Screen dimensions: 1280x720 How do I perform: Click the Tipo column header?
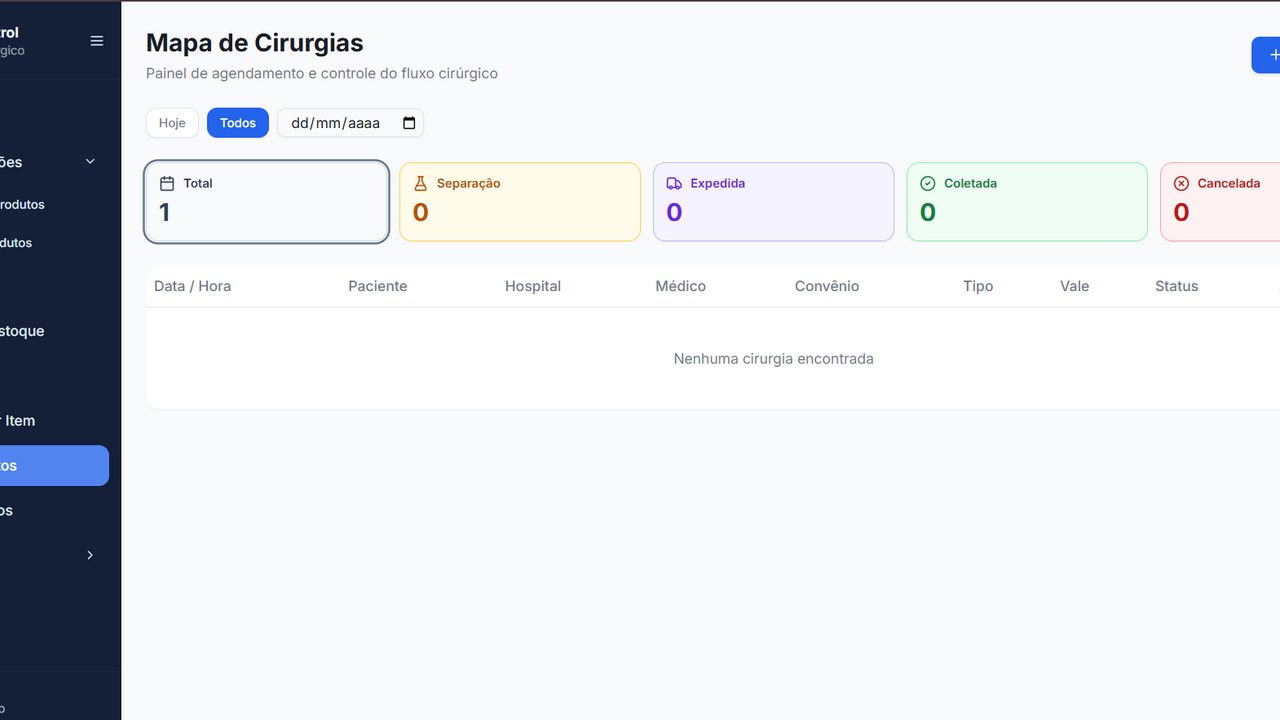pos(978,286)
